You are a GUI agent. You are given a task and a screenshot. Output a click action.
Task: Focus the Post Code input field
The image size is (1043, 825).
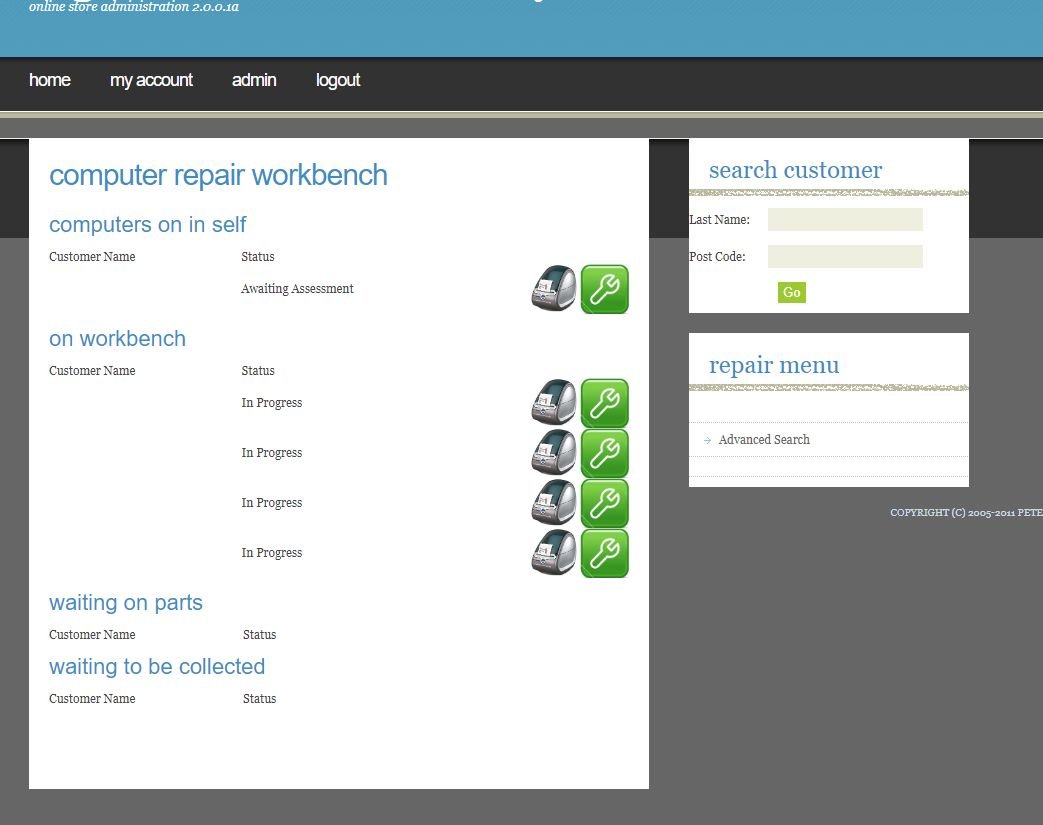pyautogui.click(x=845, y=257)
